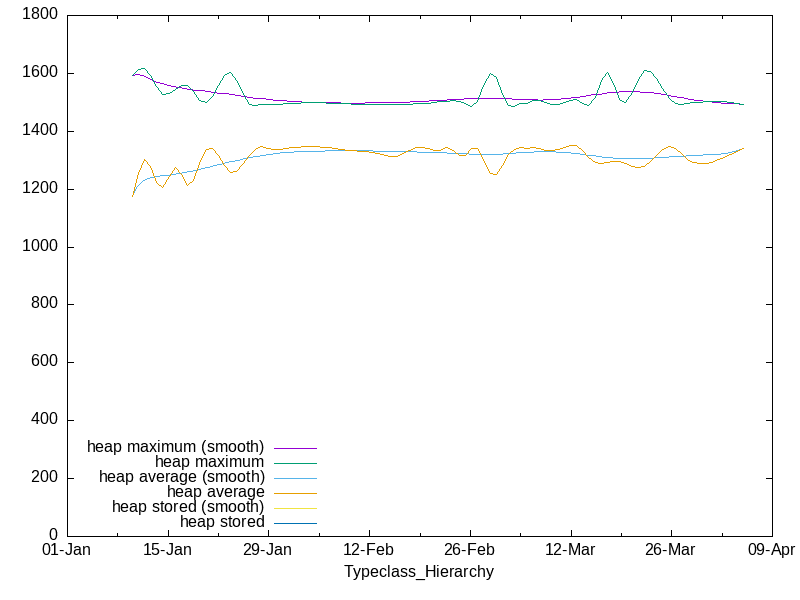Select the 12-Mar x-axis date label
Viewport: 800px width, 600px height.
[570, 551]
